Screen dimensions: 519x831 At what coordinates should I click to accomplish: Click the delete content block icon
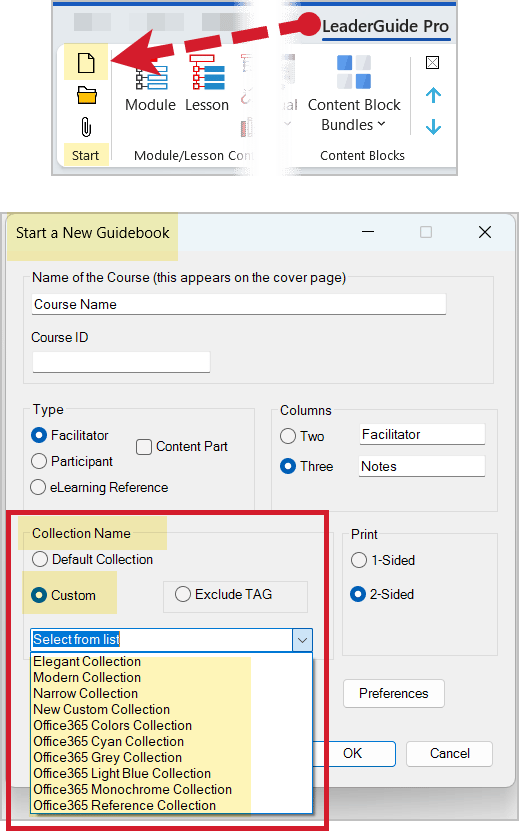[433, 63]
